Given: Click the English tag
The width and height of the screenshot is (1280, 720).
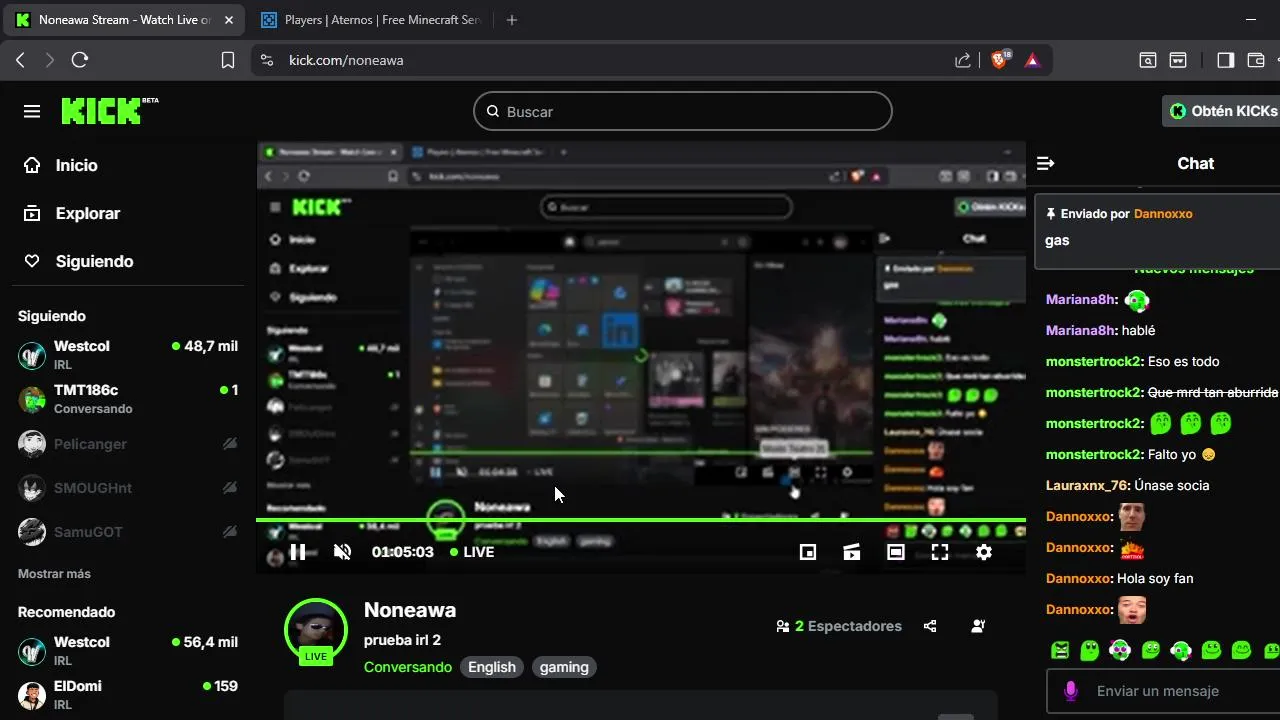Looking at the screenshot, I should click(x=492, y=667).
